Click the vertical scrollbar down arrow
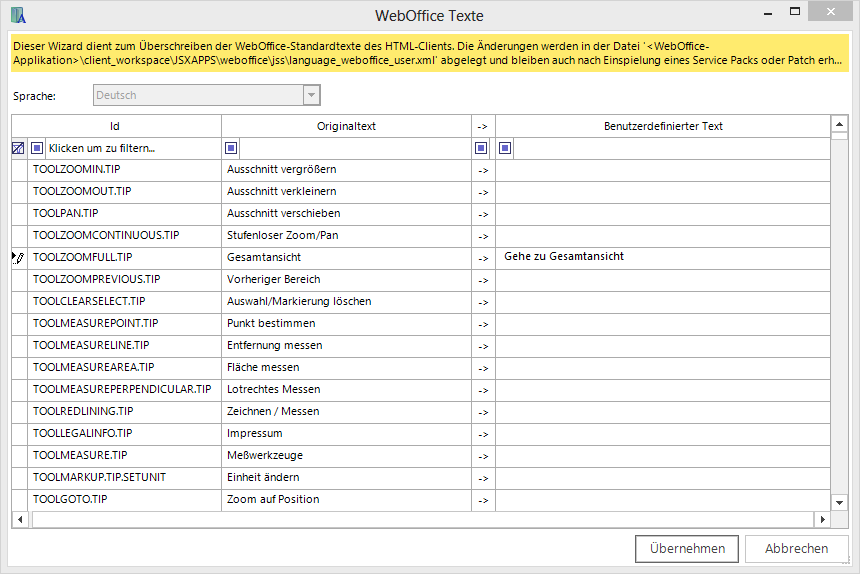 click(839, 501)
